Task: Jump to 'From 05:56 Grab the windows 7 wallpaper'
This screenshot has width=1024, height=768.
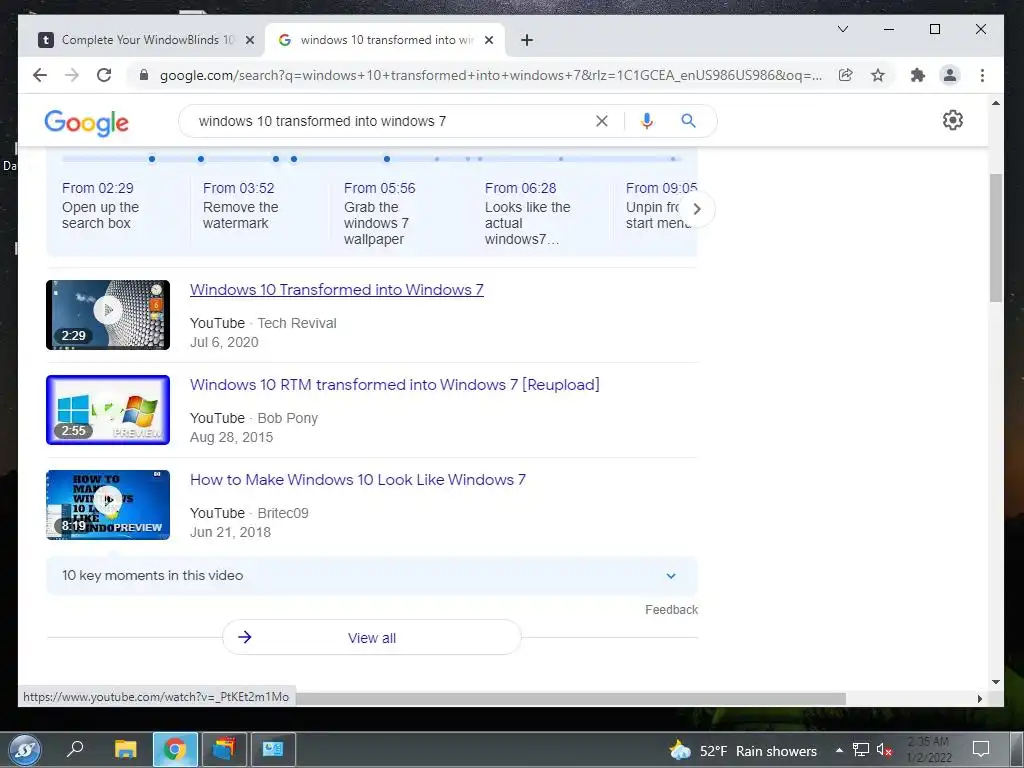Action: pyautogui.click(x=379, y=214)
